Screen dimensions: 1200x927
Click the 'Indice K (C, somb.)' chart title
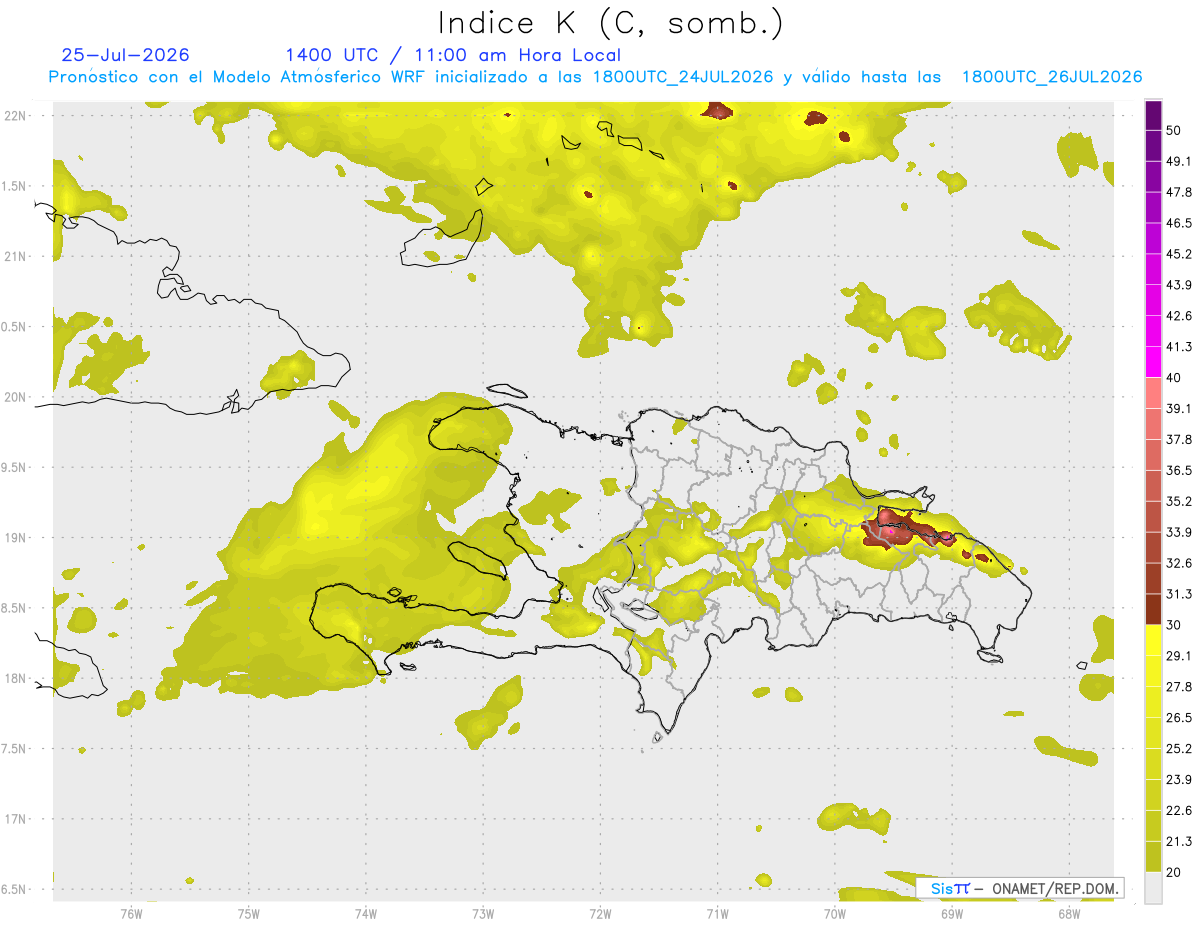tap(610, 23)
